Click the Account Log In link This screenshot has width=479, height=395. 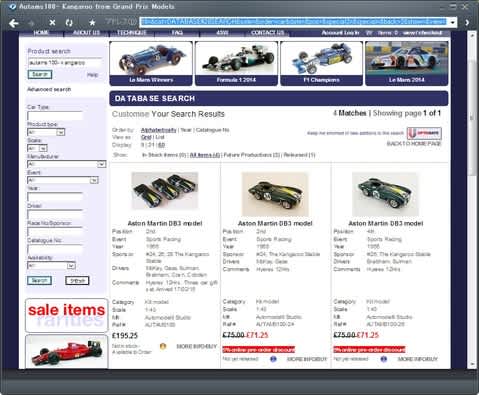click(x=340, y=33)
